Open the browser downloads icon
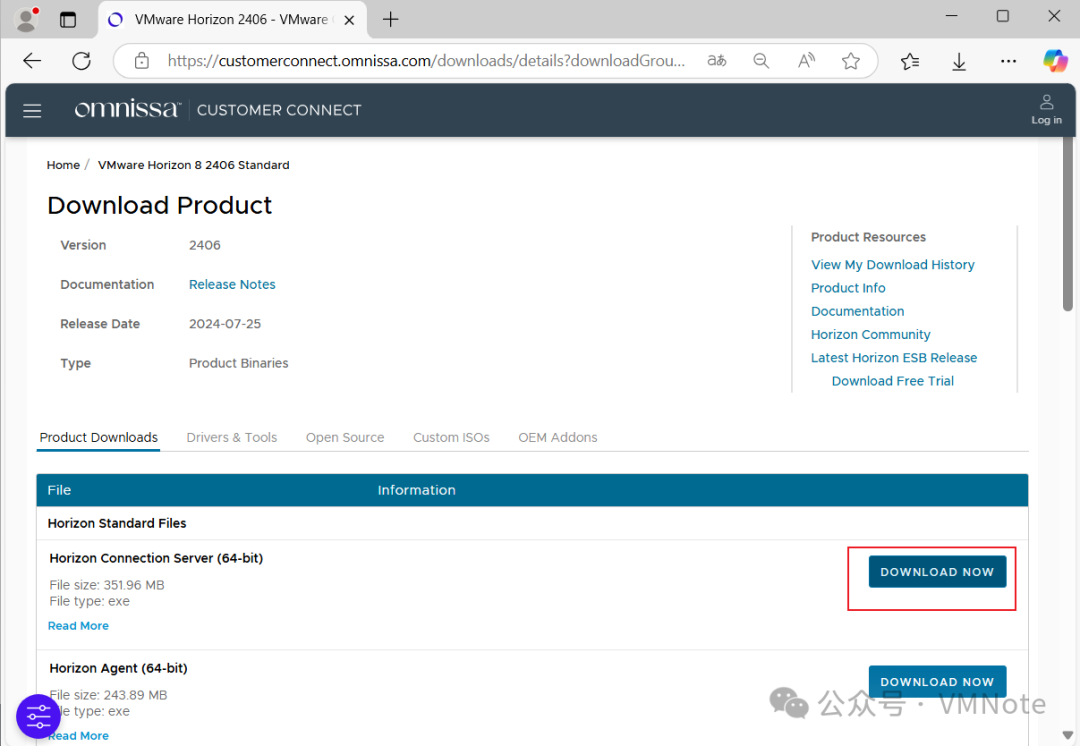 coord(959,62)
